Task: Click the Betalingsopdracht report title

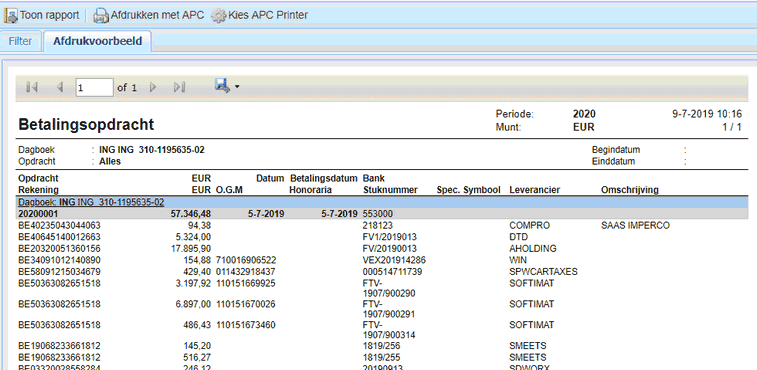Action: (86, 125)
